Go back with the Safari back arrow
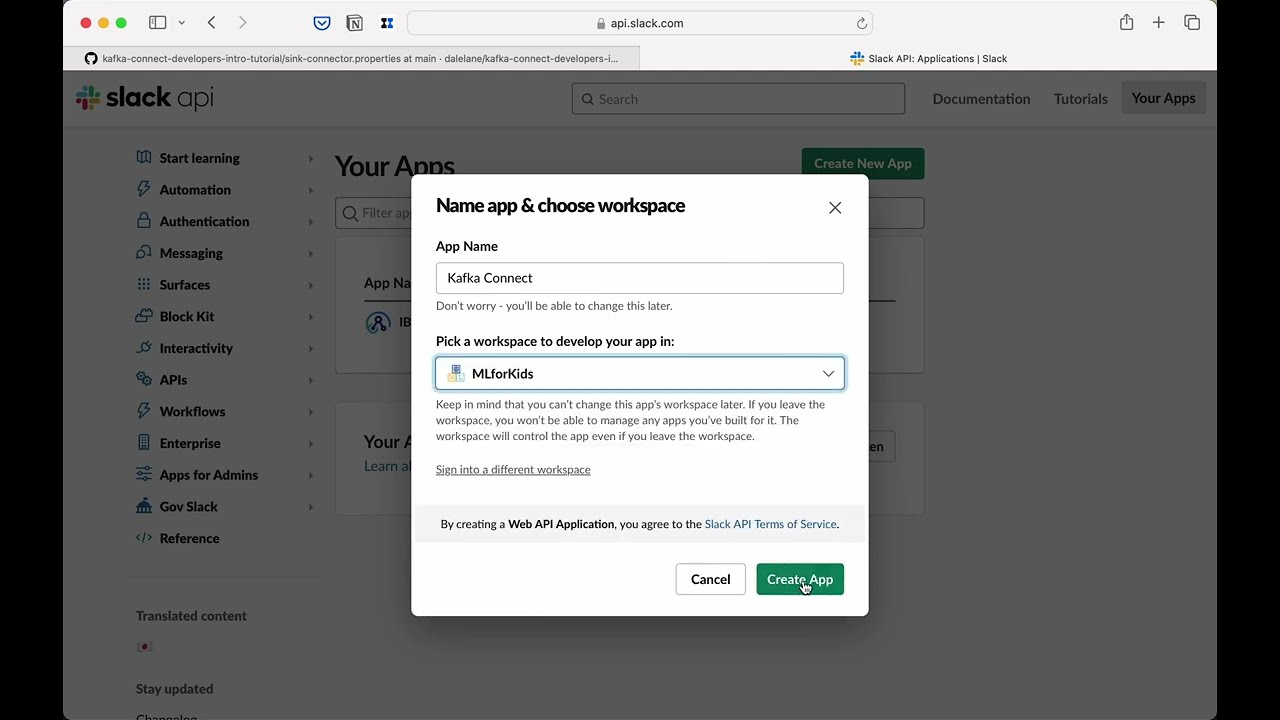1280x720 pixels. click(211, 22)
